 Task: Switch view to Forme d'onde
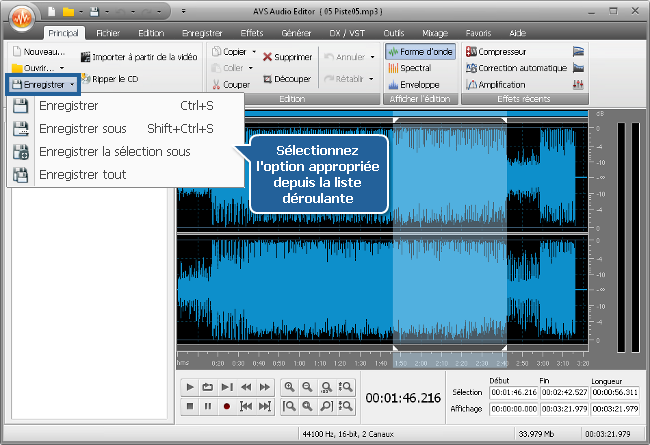pyautogui.click(x=419, y=51)
